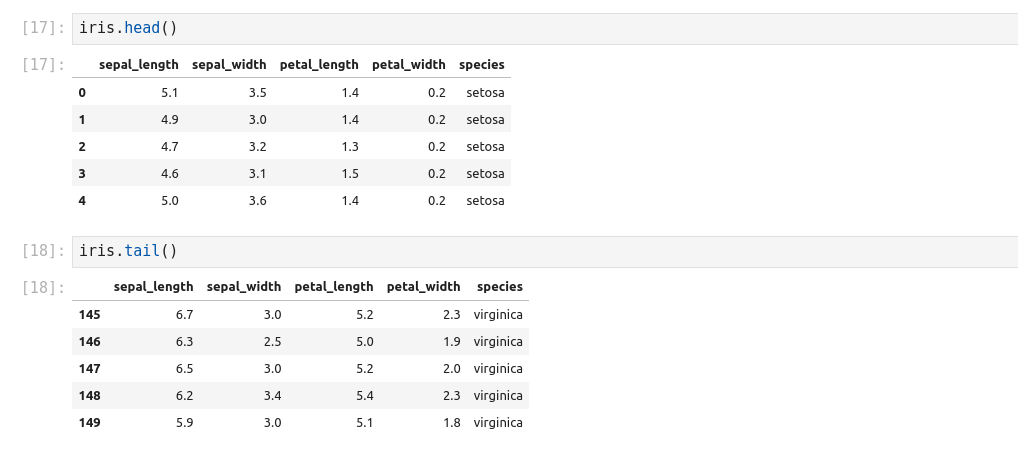
Task: Select row index 149 in tail table
Action: (x=90, y=423)
